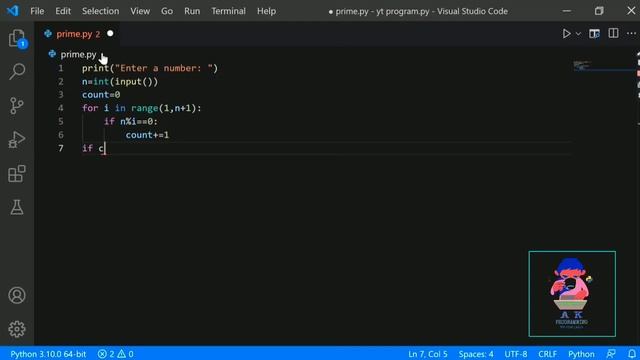Click Ln 7, Col 5 cursor position
The height and width of the screenshot is (360, 640).
tap(428, 354)
